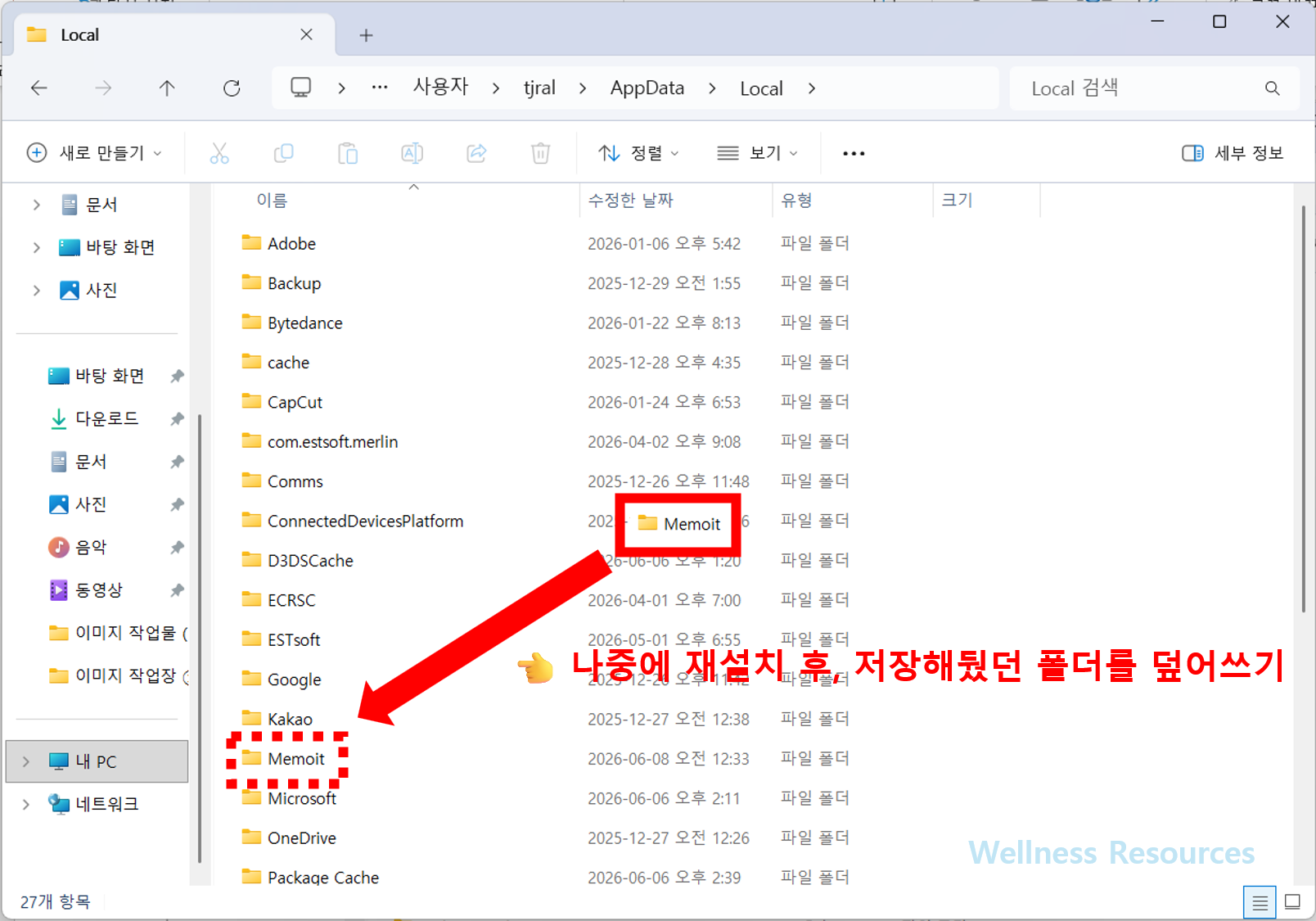Click the pin icon next to 다운로드
The width and height of the screenshot is (1316, 921).
[x=177, y=418]
